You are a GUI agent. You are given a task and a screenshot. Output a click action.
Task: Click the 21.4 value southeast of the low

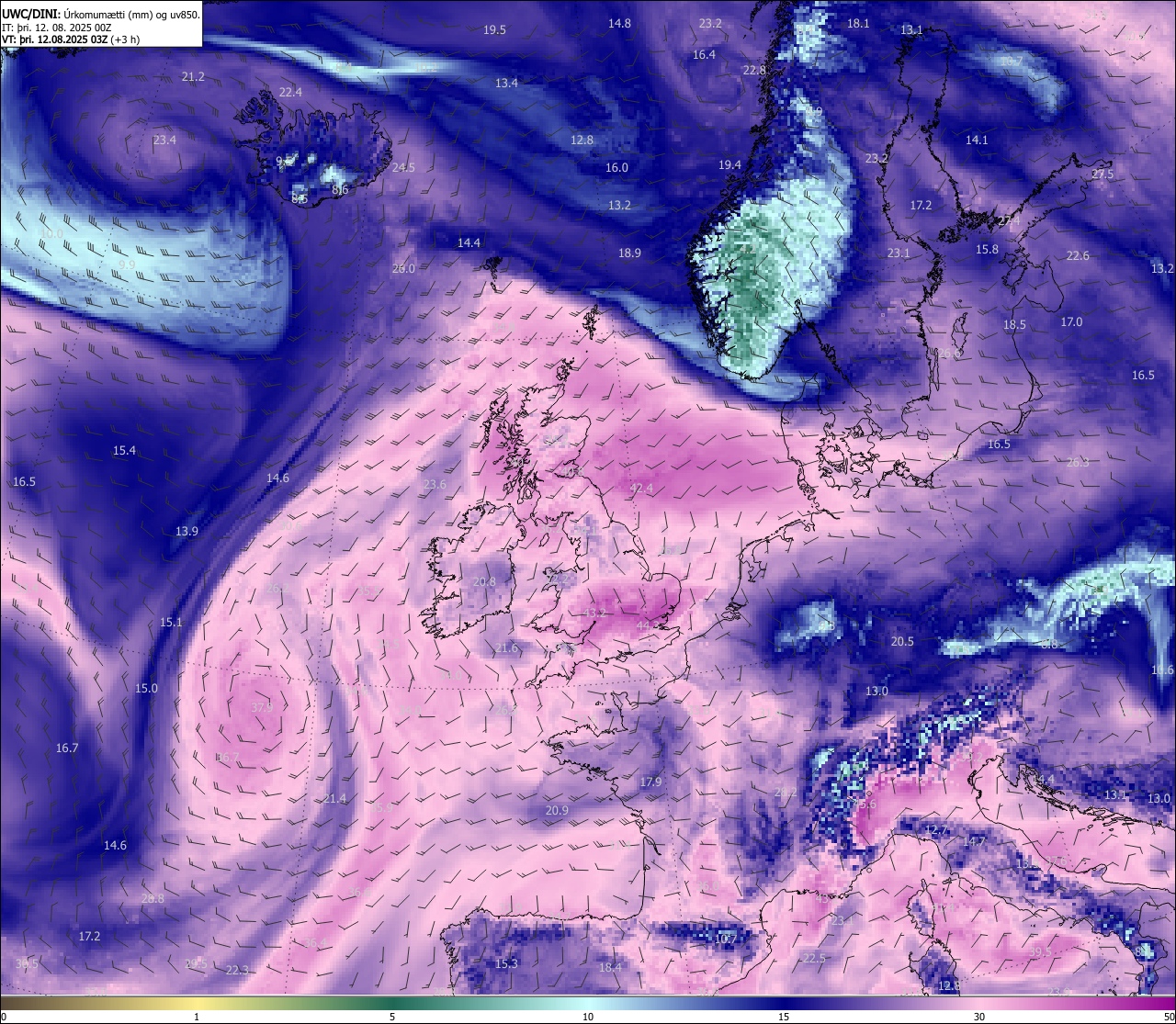click(x=334, y=799)
